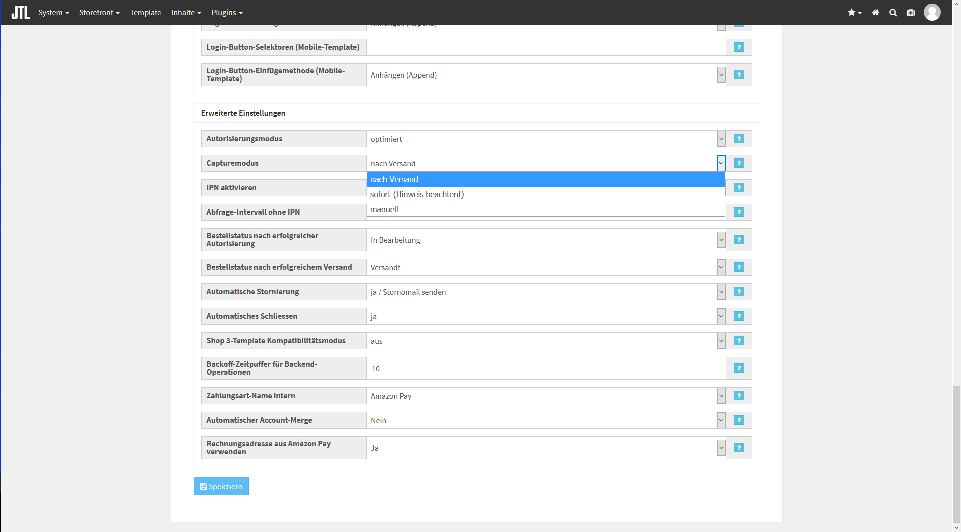Screen dimensions: 961x532
Task: Show help for Shop 3-Template Kompatibilitätsmodus
Action: coord(739,341)
